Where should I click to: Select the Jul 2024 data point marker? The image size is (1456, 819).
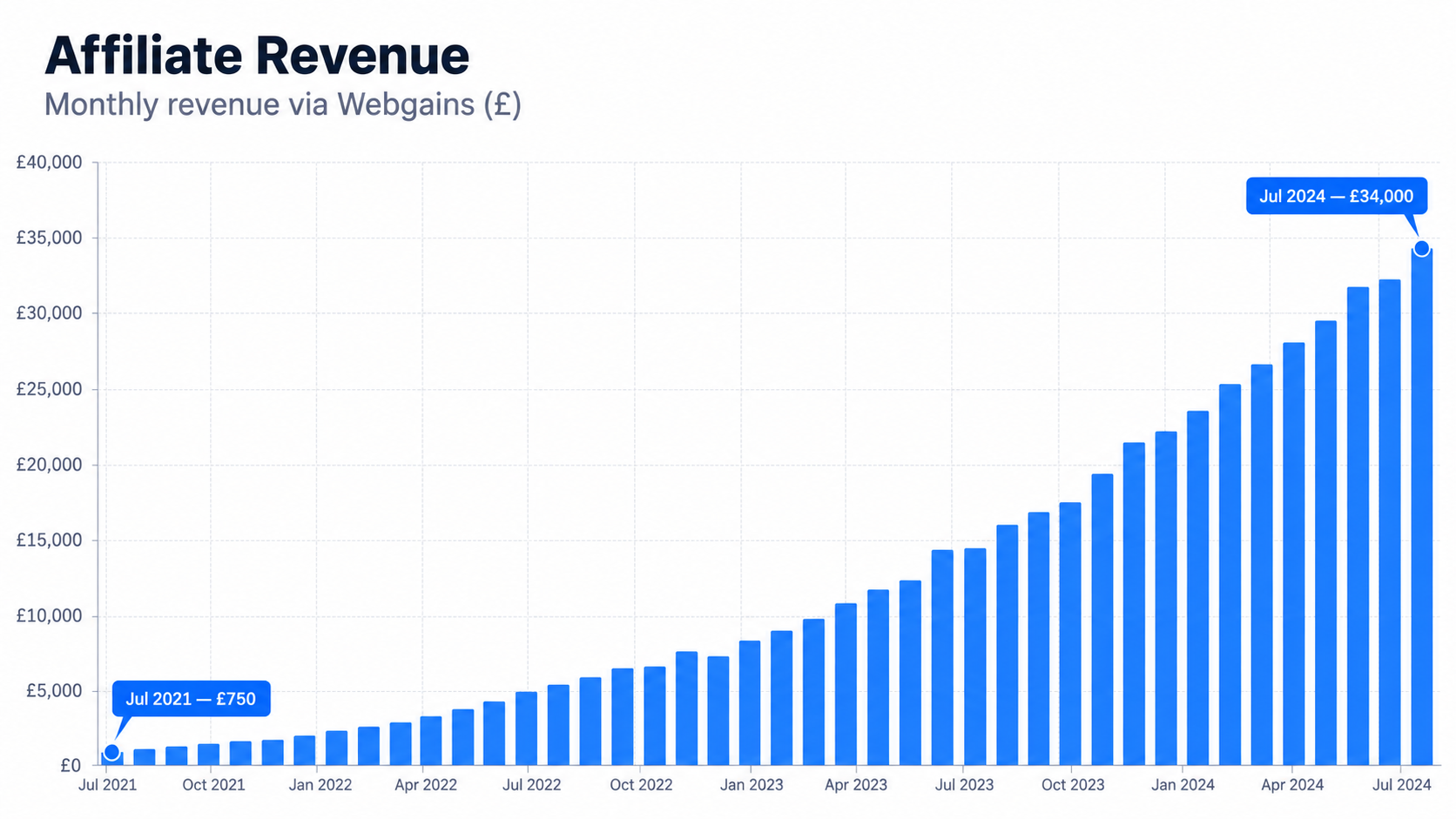[1421, 249]
